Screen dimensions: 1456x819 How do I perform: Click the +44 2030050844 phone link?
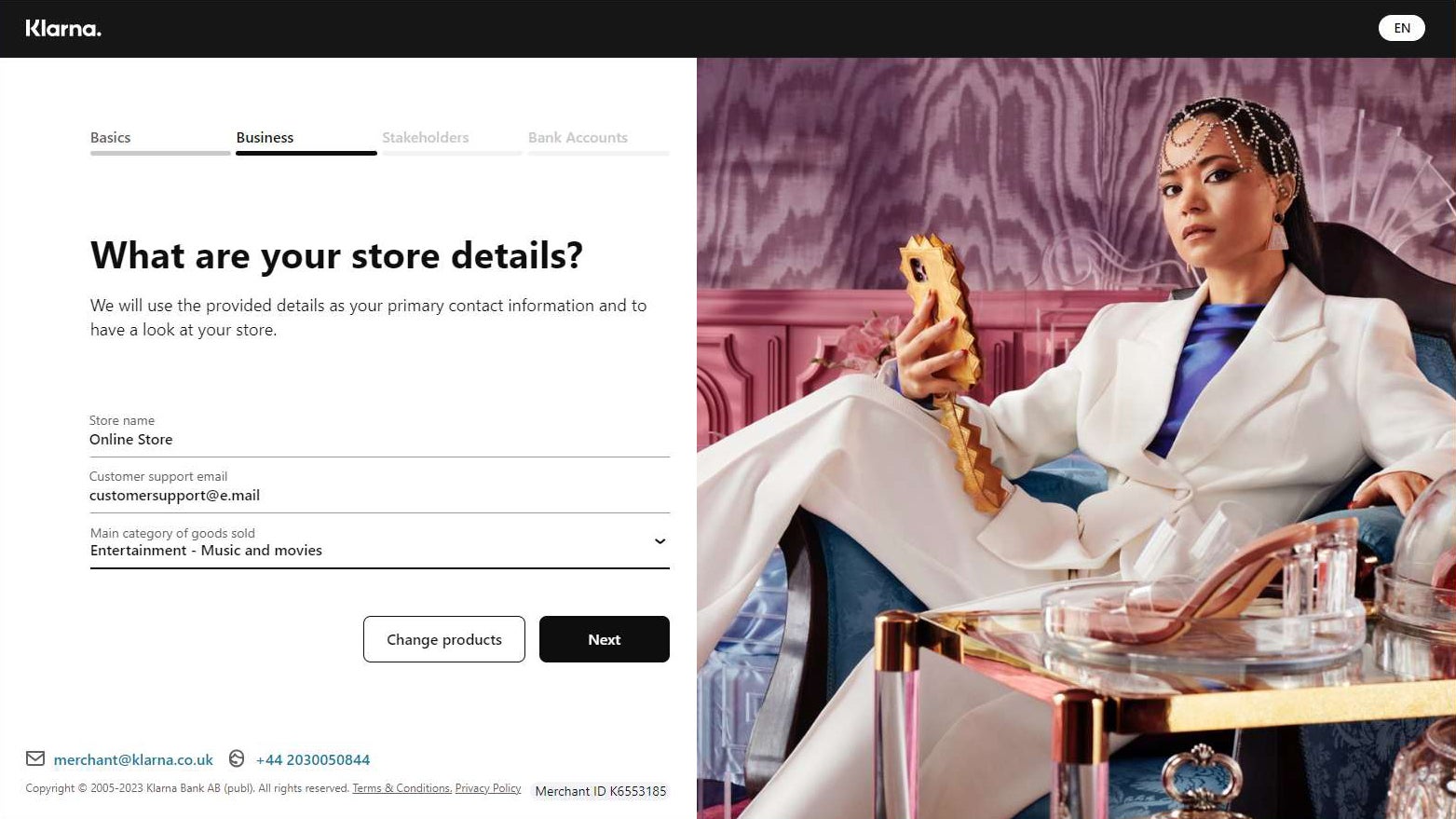click(313, 759)
